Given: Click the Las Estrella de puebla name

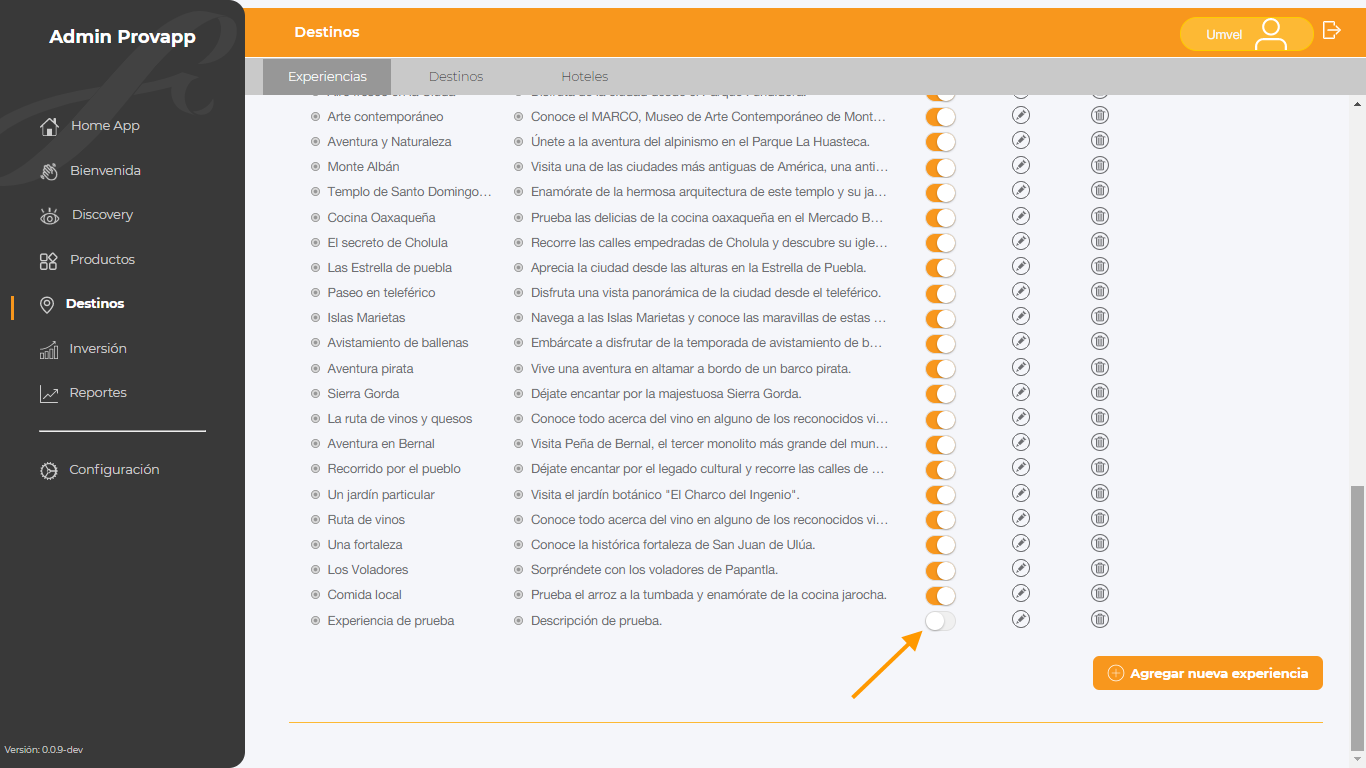Looking at the screenshot, I should pyautogui.click(x=390, y=267).
